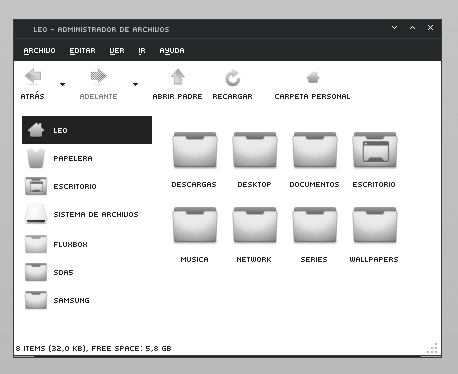Viewport: 458px width, 374px height.
Task: Click the Musica folder name
Action: 194,259
